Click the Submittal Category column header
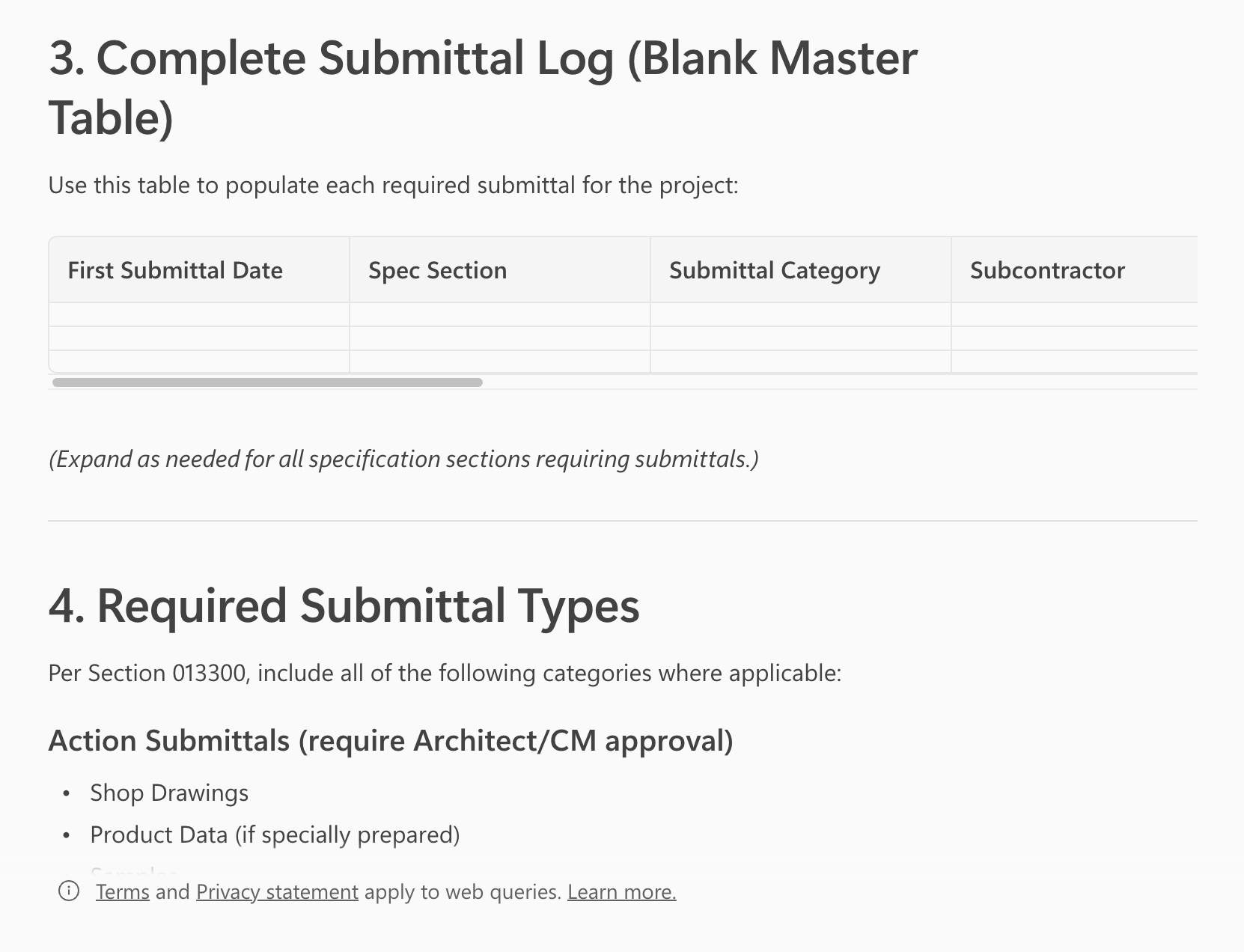This screenshot has height=952, width=1244. click(x=774, y=270)
